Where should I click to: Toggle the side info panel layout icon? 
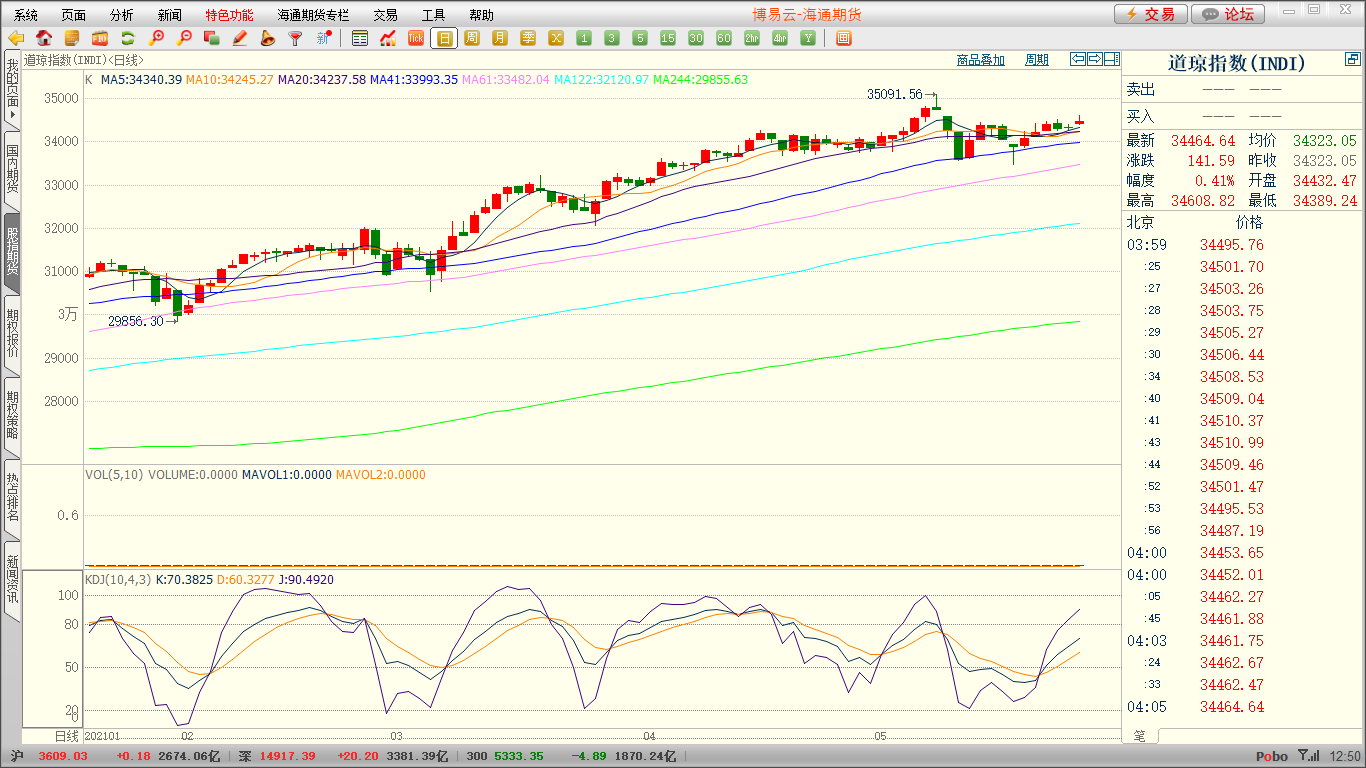(x=1112, y=59)
